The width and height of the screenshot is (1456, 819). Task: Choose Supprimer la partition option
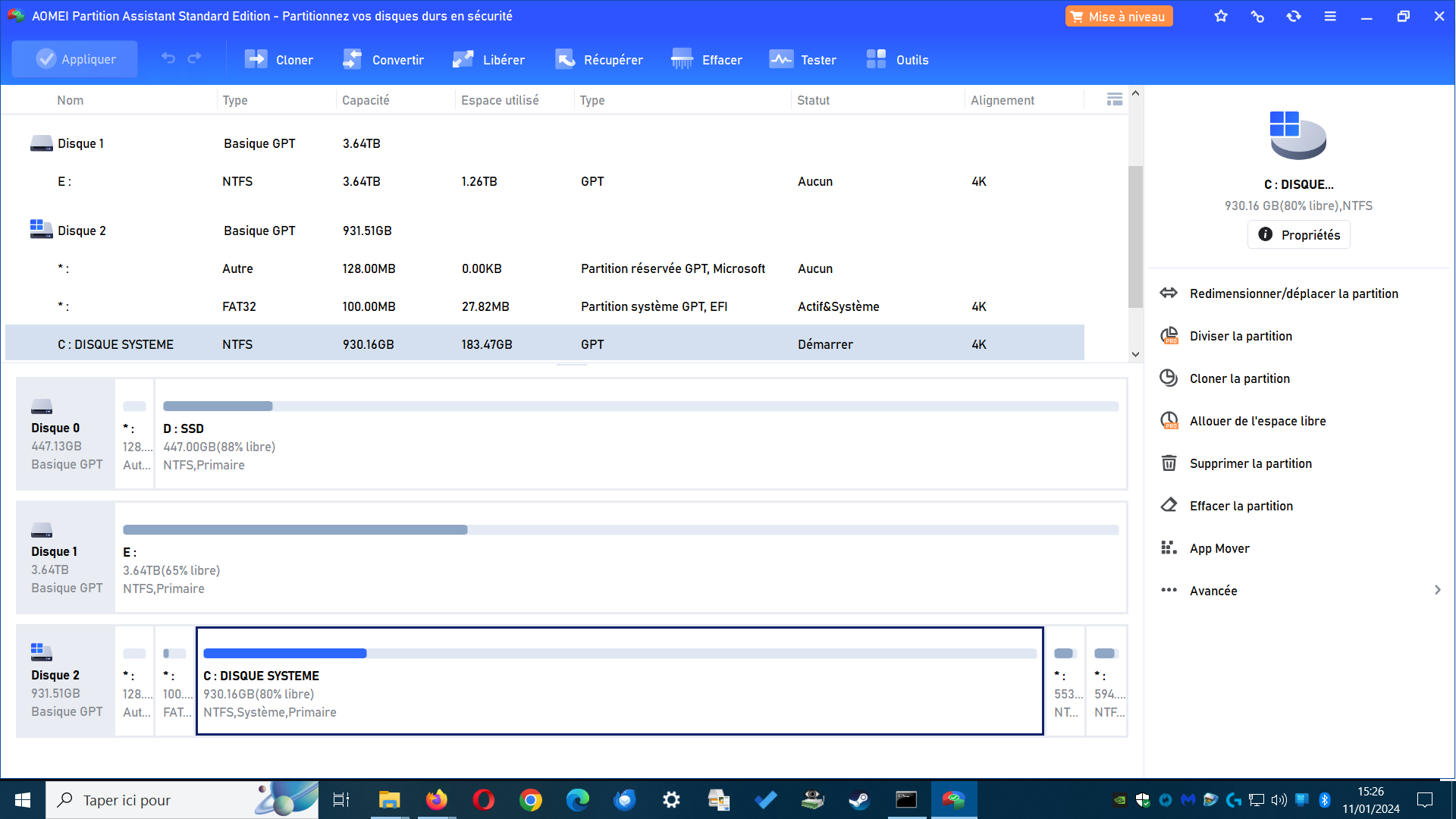click(x=1250, y=463)
